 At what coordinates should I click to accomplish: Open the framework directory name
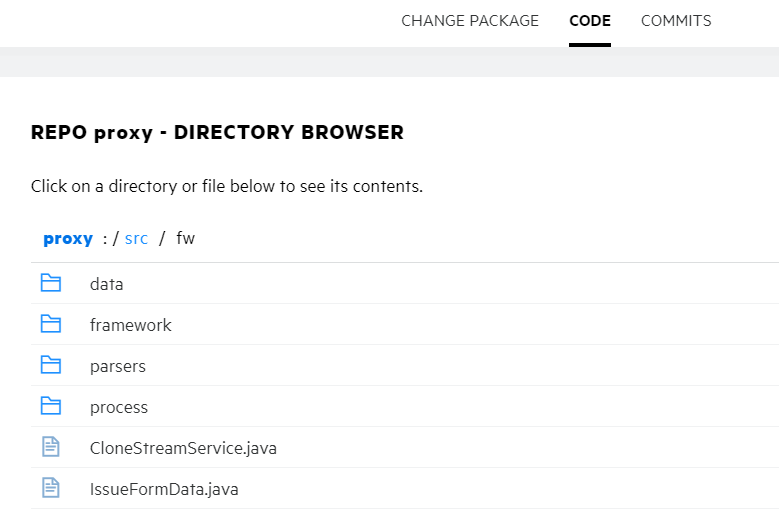(x=130, y=325)
